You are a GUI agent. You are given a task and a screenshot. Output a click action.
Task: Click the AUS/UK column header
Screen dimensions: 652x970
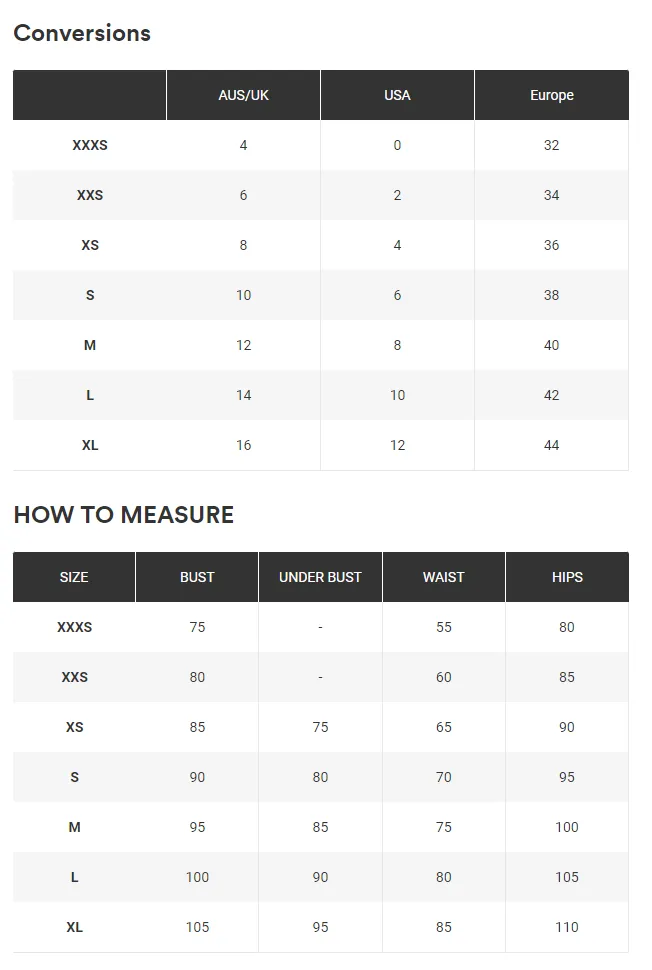243,95
